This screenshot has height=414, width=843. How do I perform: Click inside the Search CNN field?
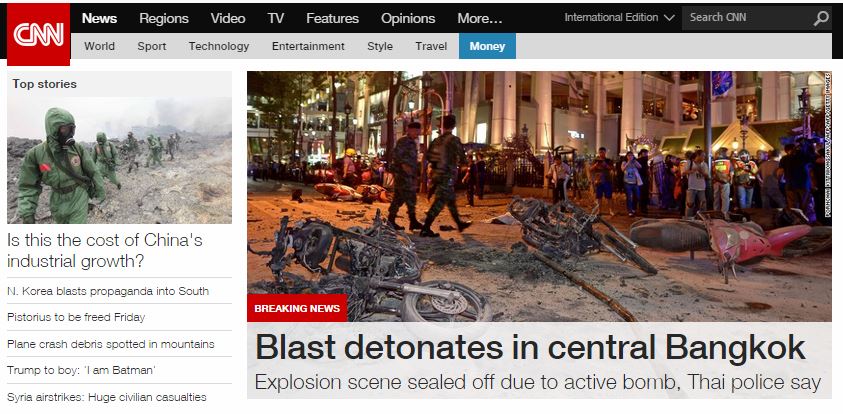[747, 18]
